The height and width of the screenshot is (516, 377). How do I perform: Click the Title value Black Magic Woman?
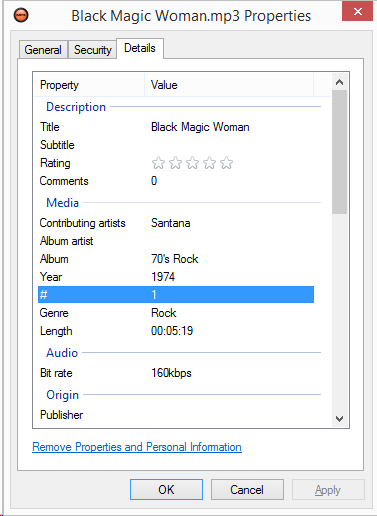coord(200,127)
